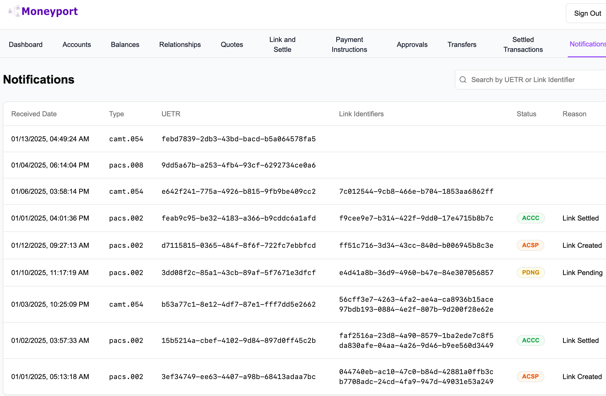Click the PDNG status badge
The width and height of the screenshot is (606, 396).
point(531,272)
